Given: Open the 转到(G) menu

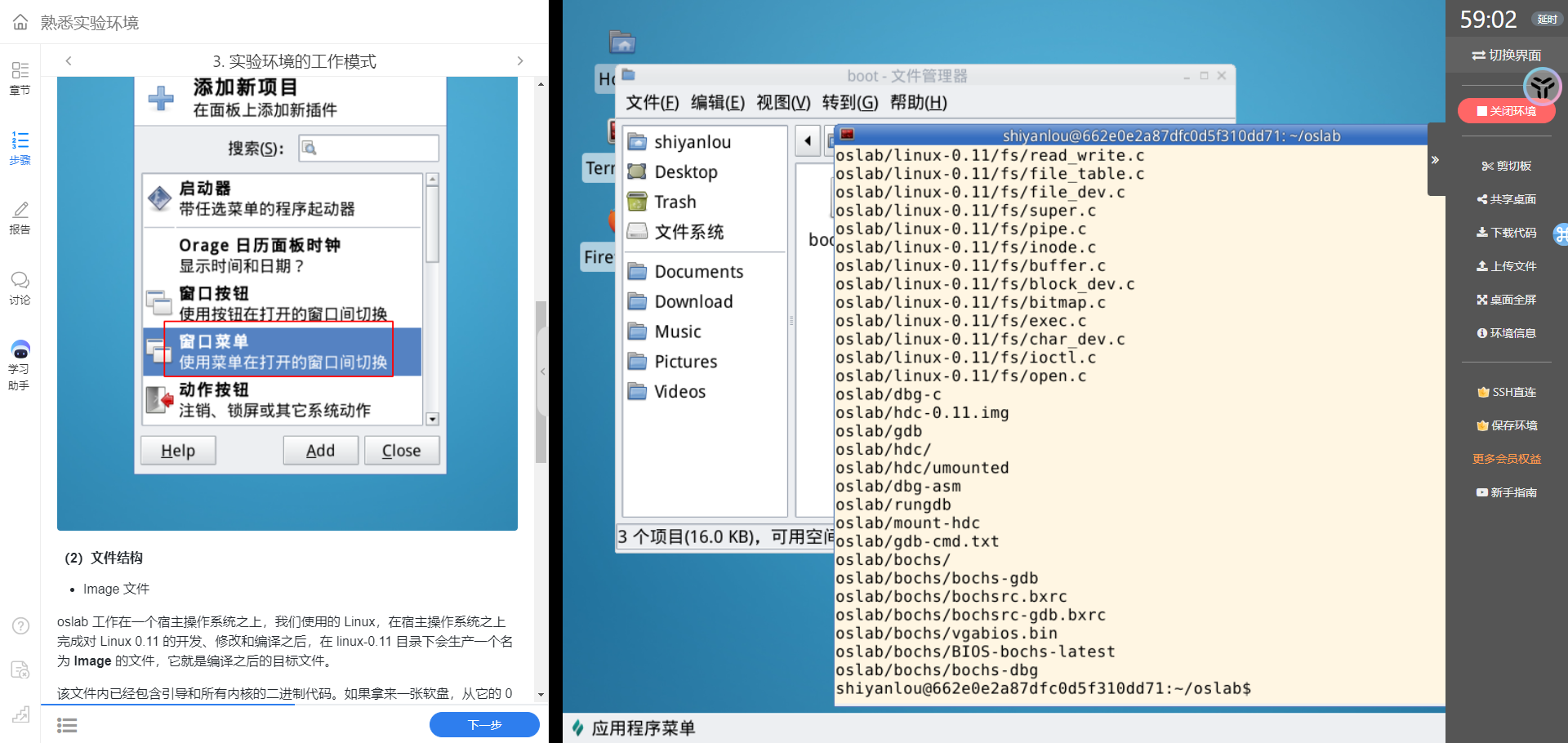Looking at the screenshot, I should 849,103.
